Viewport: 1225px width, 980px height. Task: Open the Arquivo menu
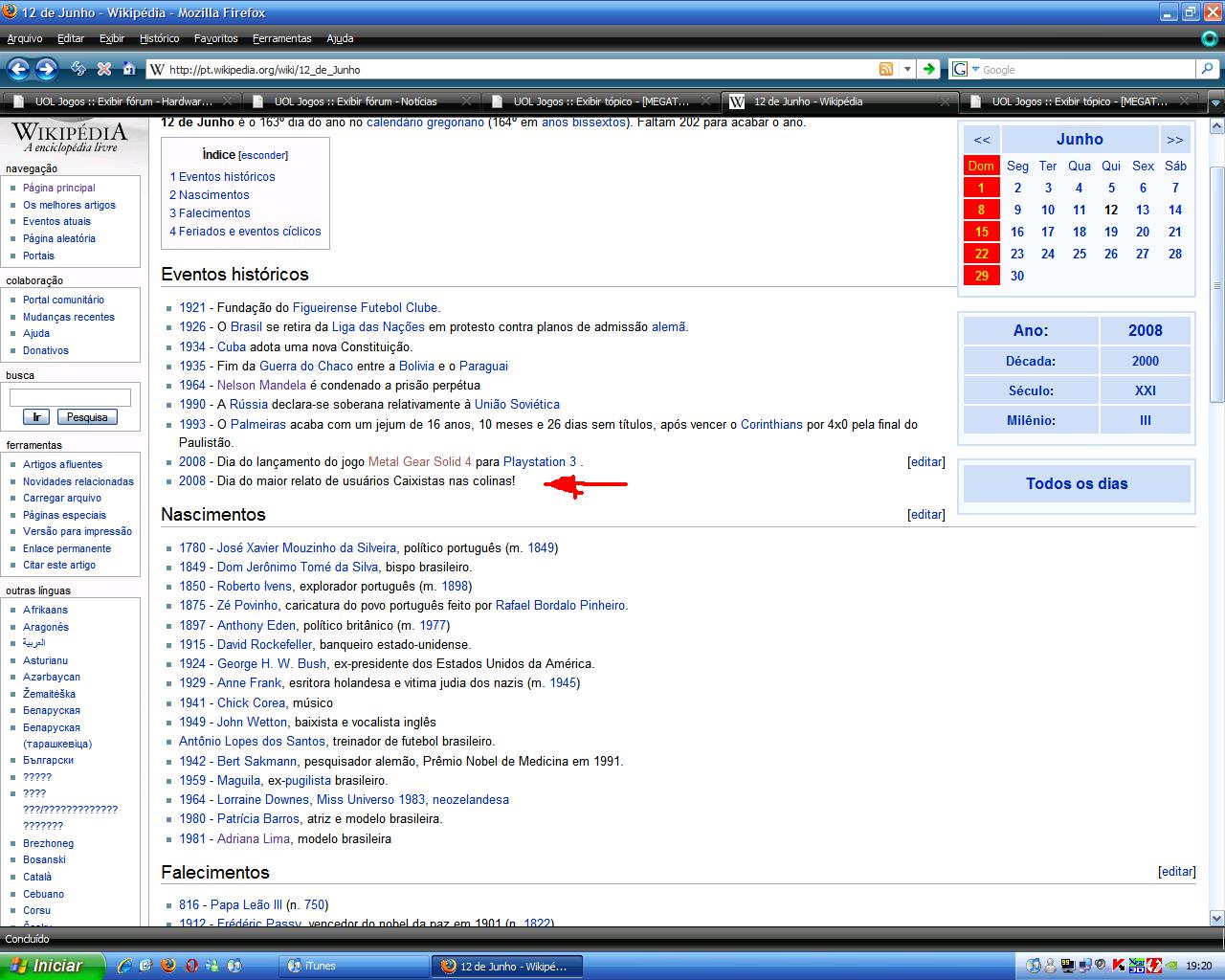pos(25,38)
